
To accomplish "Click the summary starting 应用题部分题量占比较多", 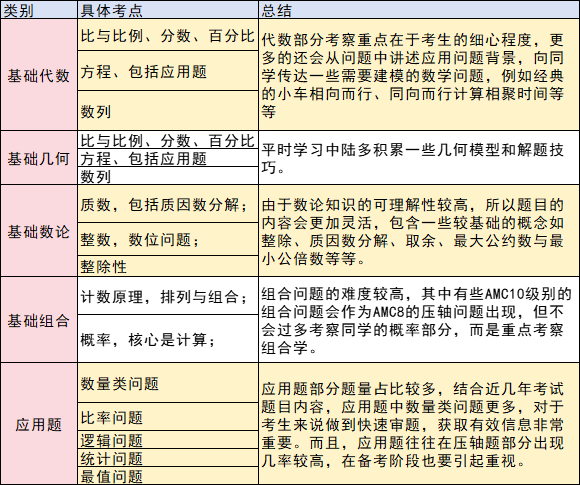I will click(x=419, y=424).
